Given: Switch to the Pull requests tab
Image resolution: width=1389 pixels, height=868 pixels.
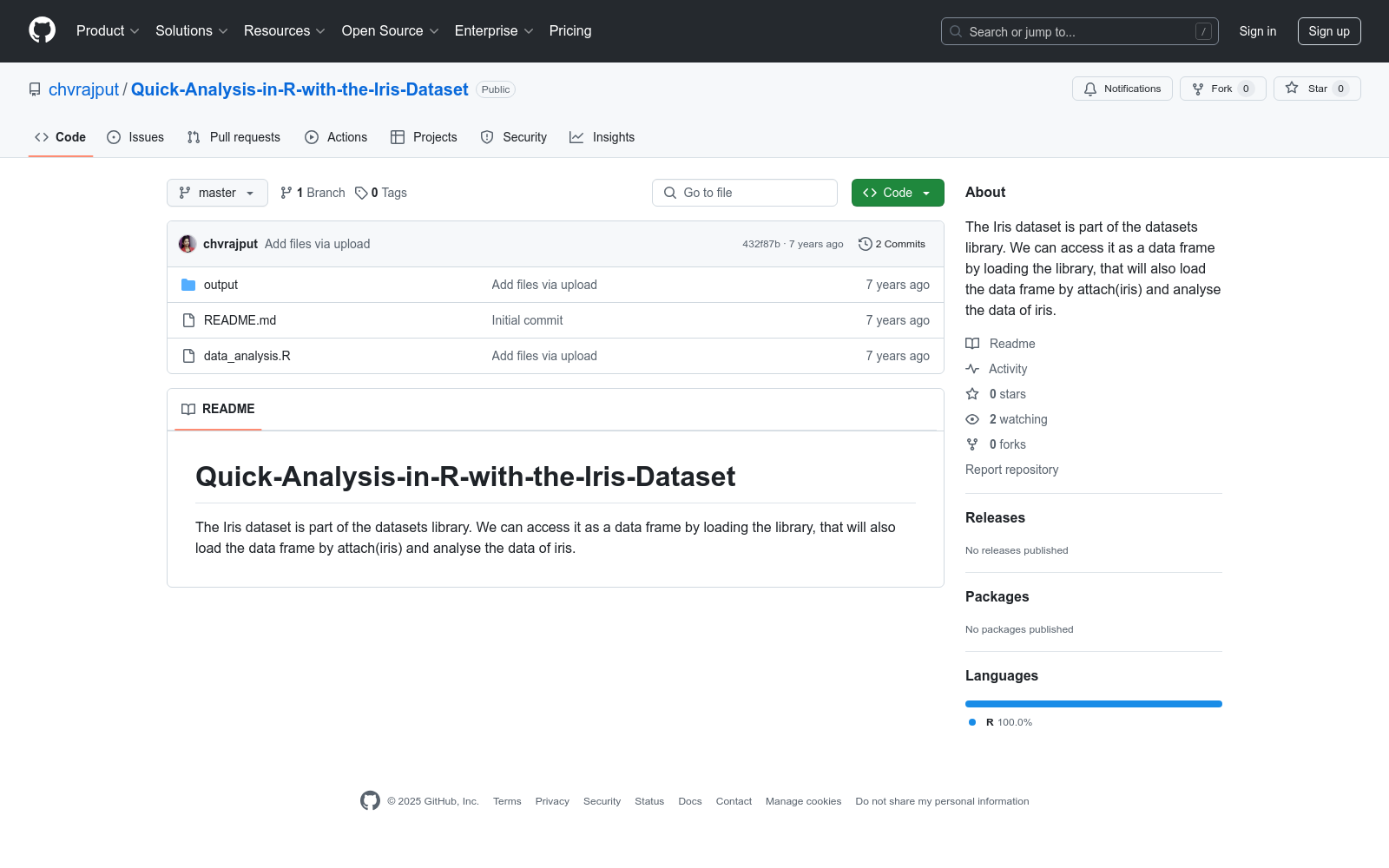Looking at the screenshot, I should click(234, 137).
